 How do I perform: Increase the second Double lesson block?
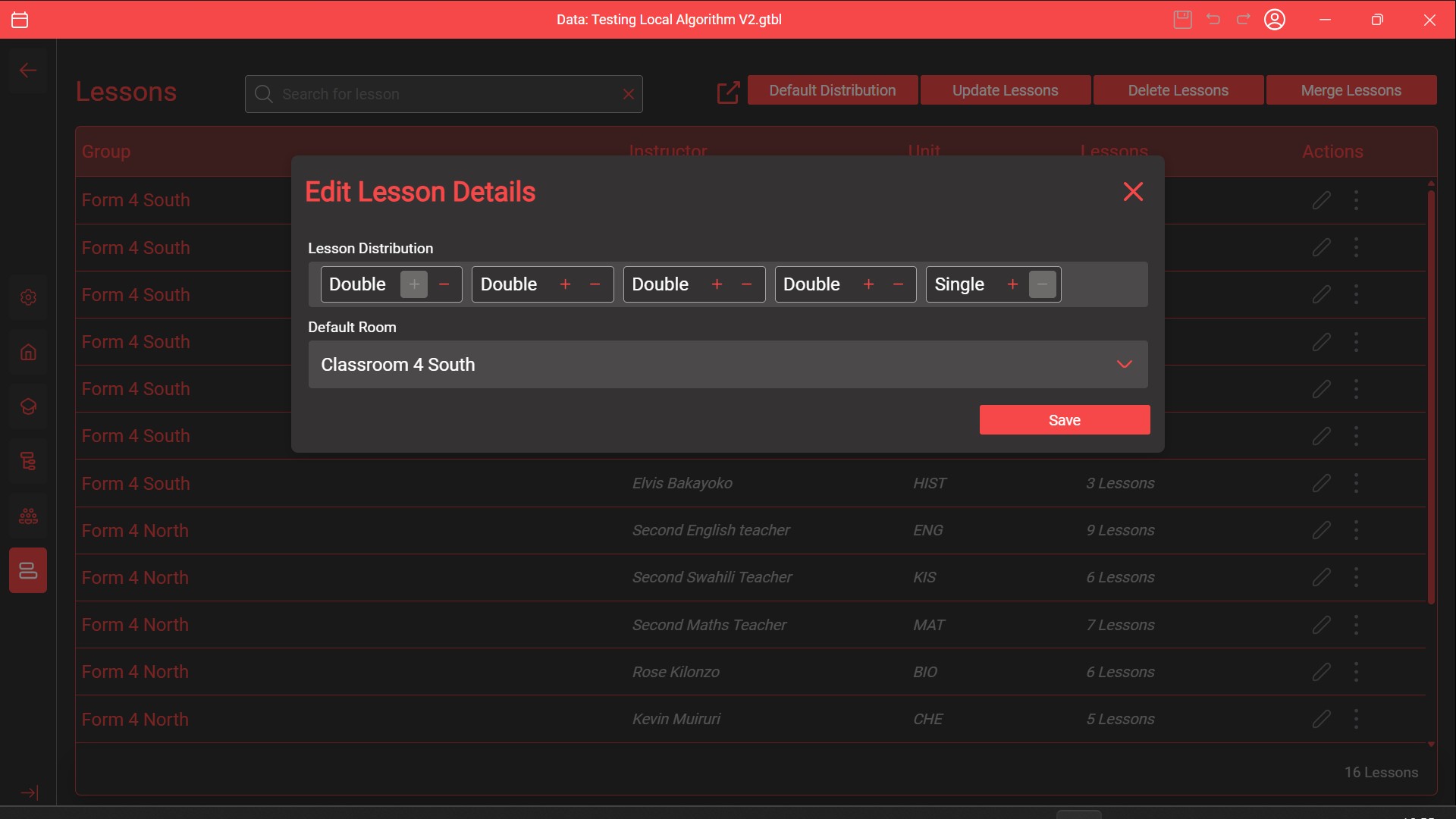[565, 284]
